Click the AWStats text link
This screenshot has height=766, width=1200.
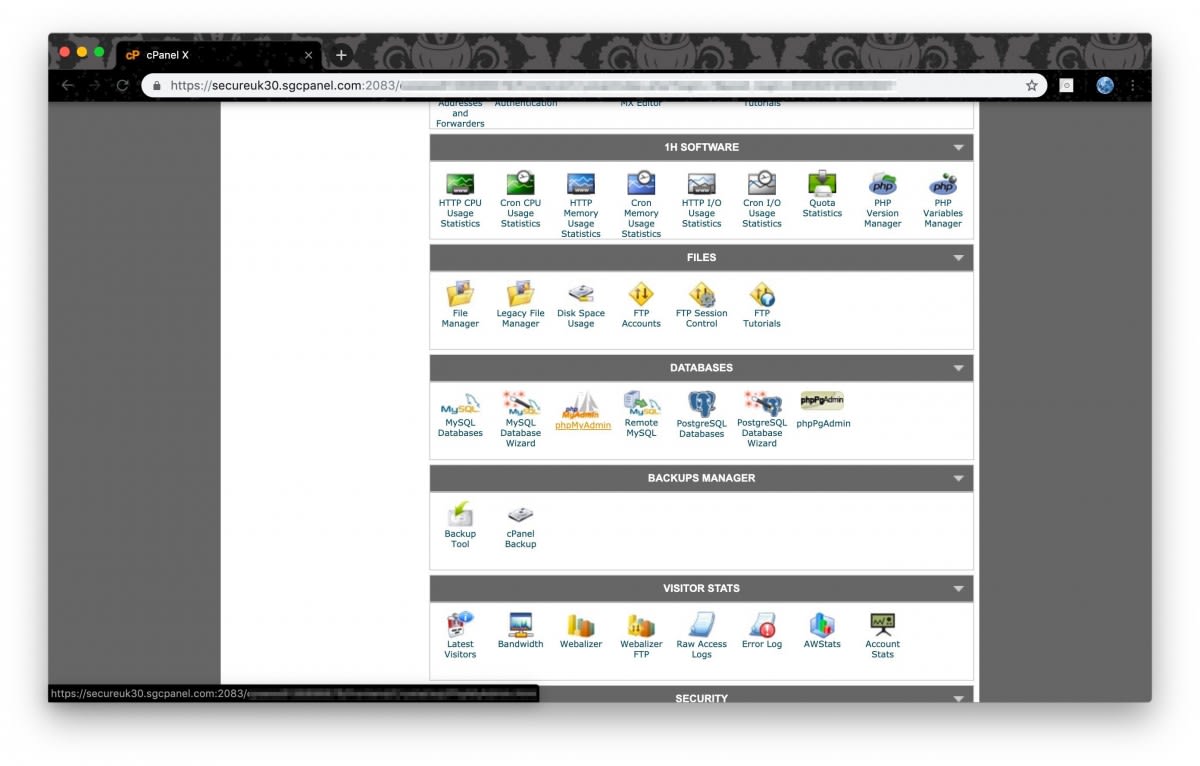[x=822, y=644]
